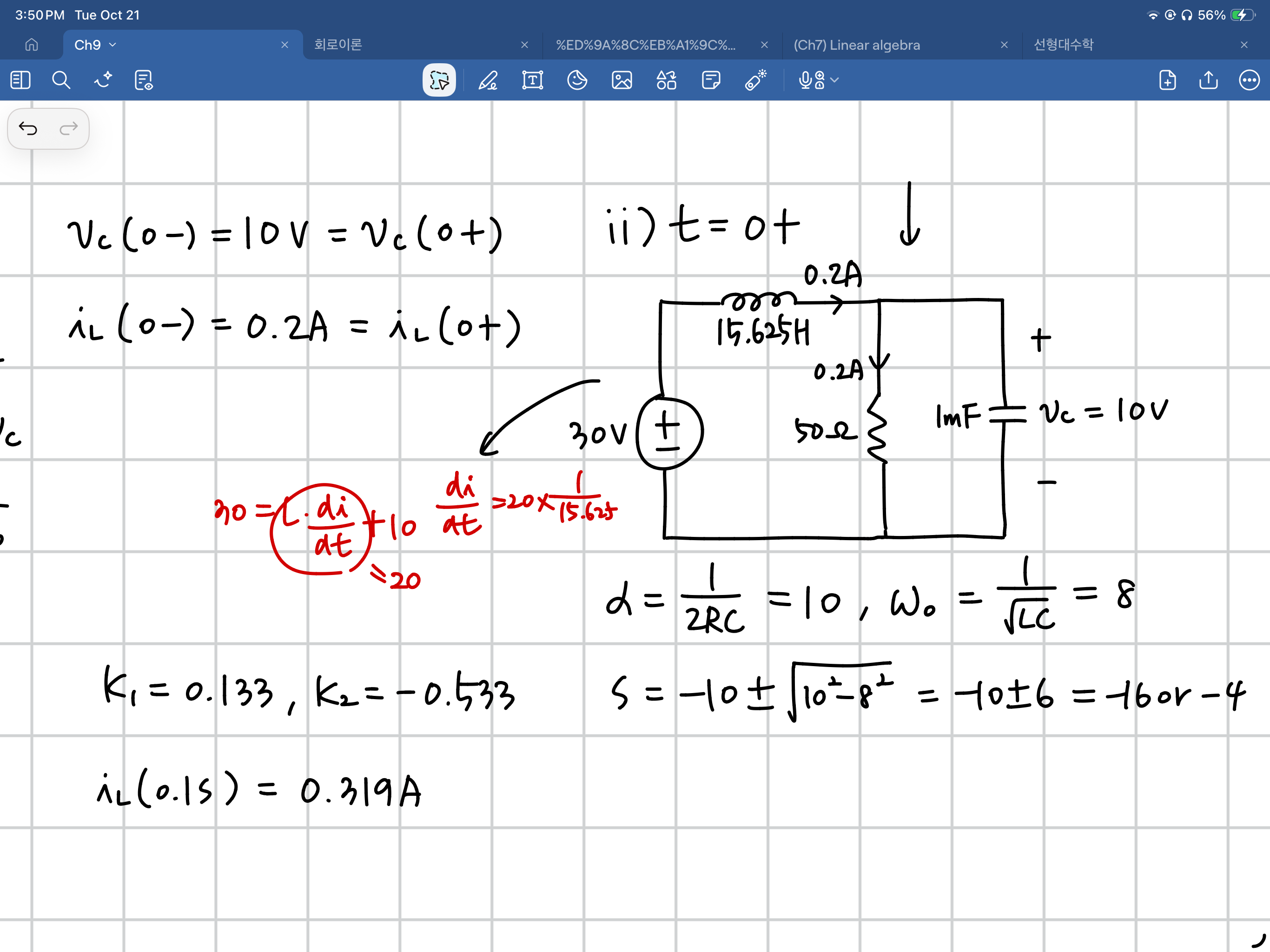Open the shapes tool
Screen dimensions: 1270x952
click(x=666, y=80)
